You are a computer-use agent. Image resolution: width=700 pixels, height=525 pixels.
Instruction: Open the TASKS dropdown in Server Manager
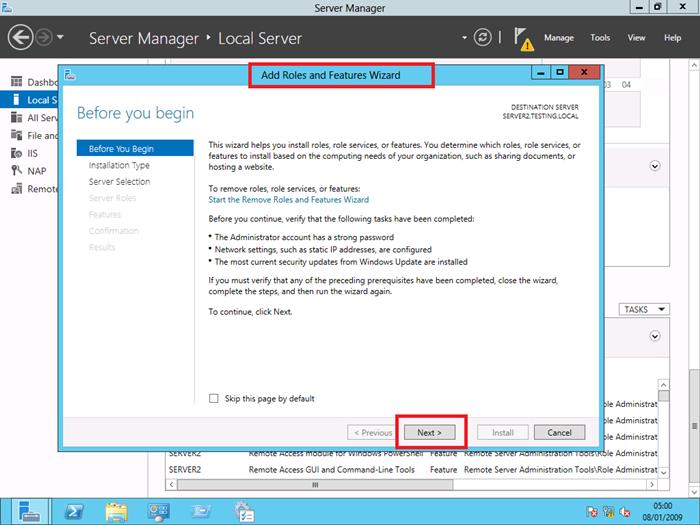coord(644,309)
